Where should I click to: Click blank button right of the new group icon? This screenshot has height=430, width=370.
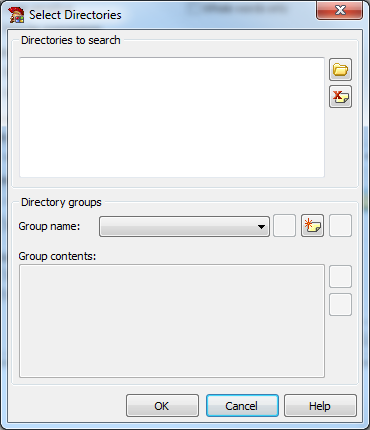pos(340,226)
